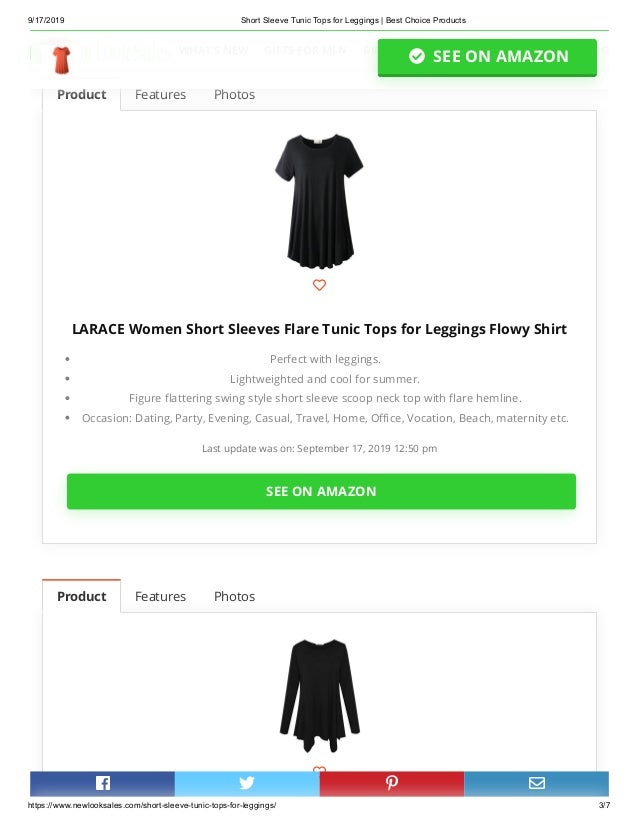View the black short sleeve tunic image
The width and height of the screenshot is (638, 826).
(x=319, y=201)
